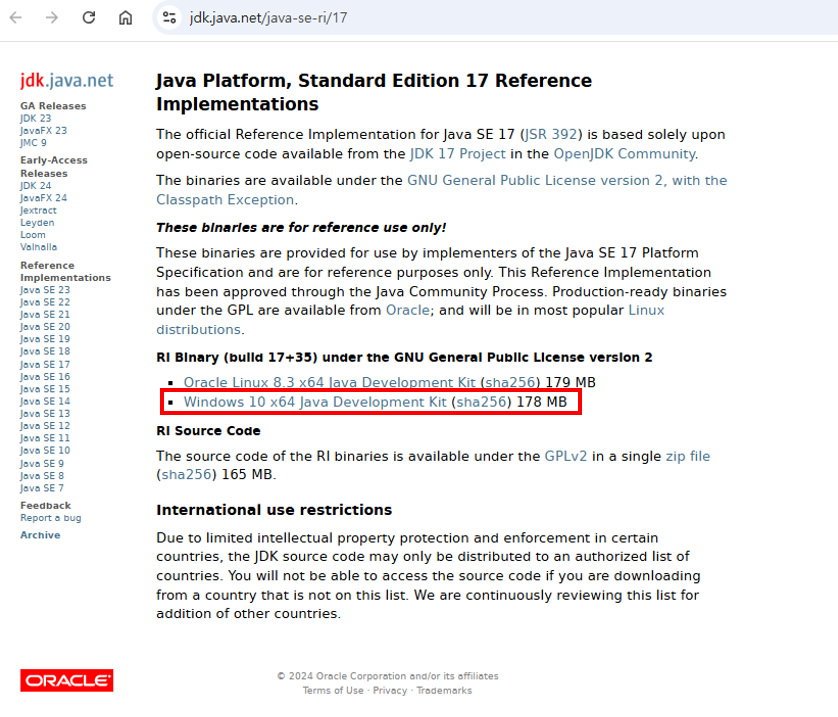Reload the page with the refresh icon

[x=89, y=18]
